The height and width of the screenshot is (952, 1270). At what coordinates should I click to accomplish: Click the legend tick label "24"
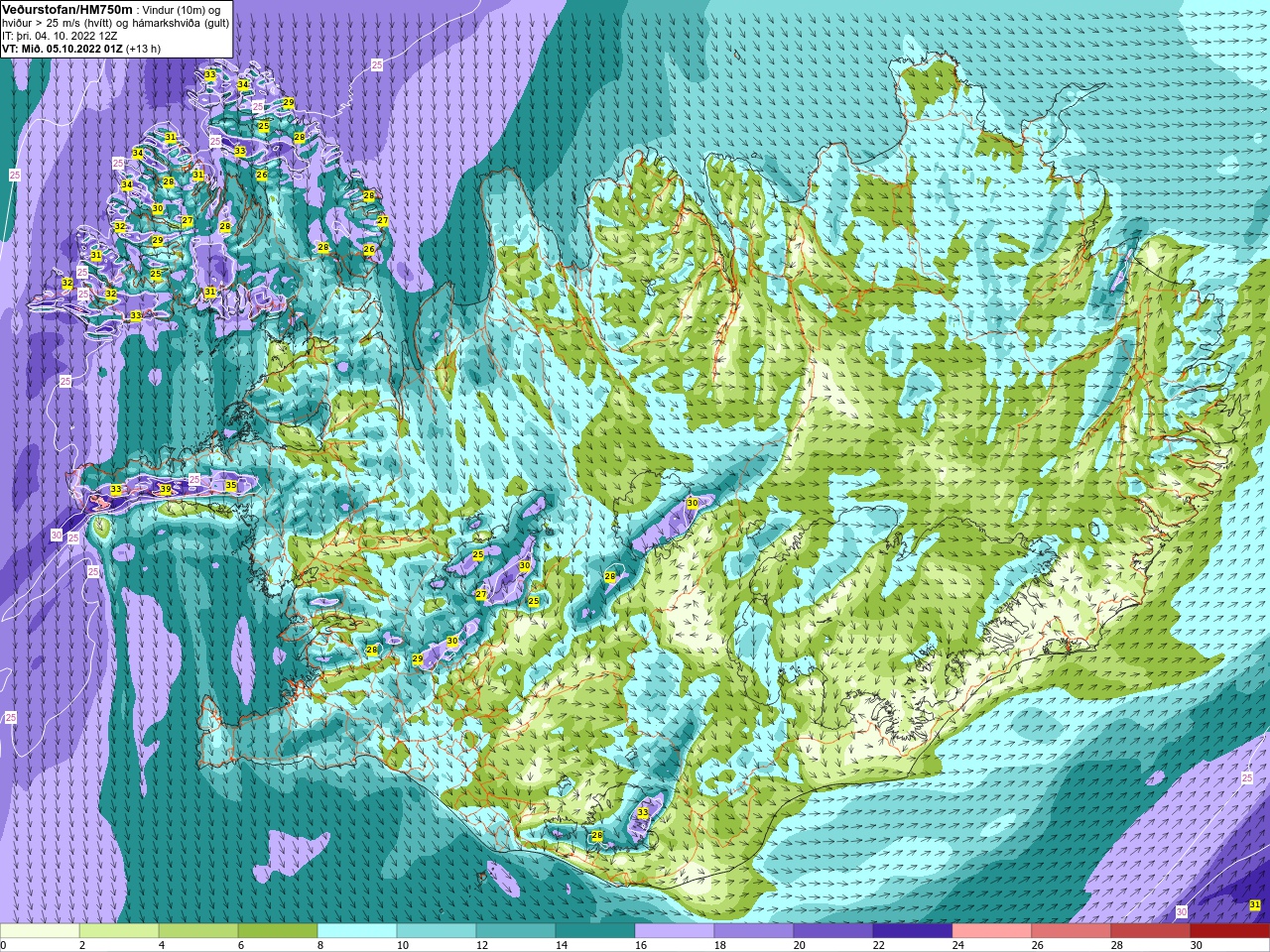click(x=957, y=945)
